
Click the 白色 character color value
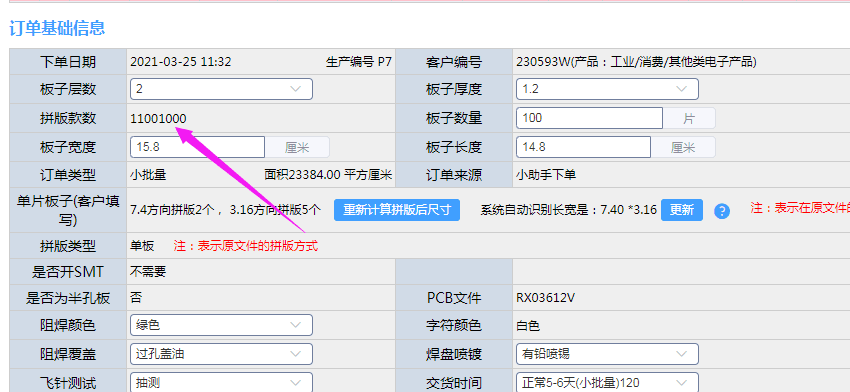coord(528,326)
